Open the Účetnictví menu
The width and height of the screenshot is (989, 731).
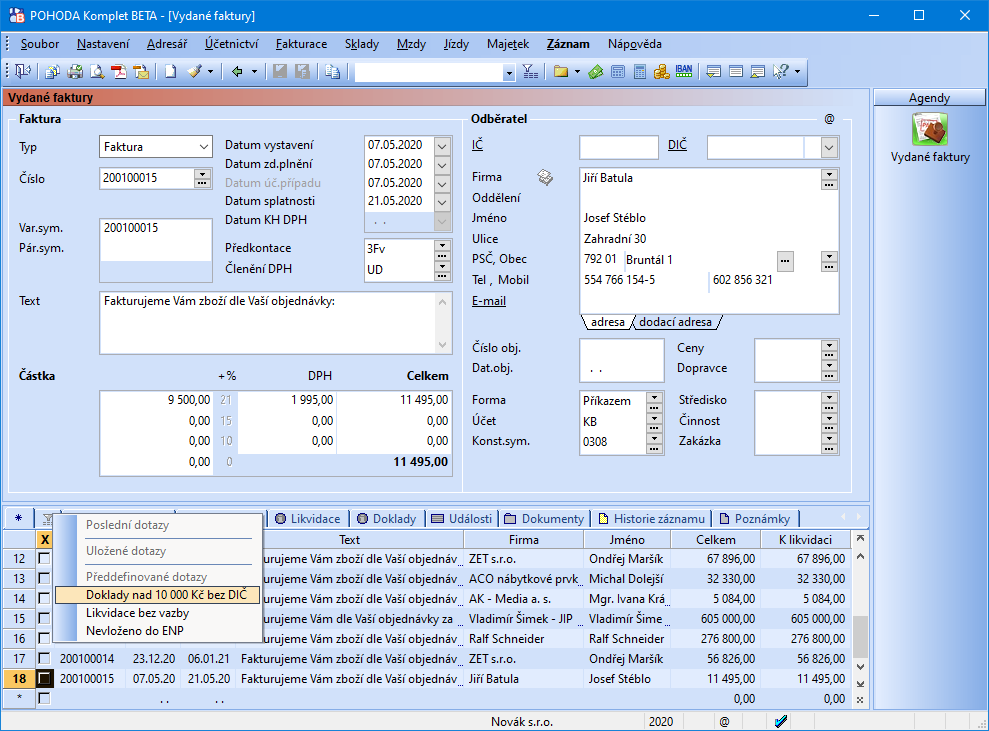[231, 44]
